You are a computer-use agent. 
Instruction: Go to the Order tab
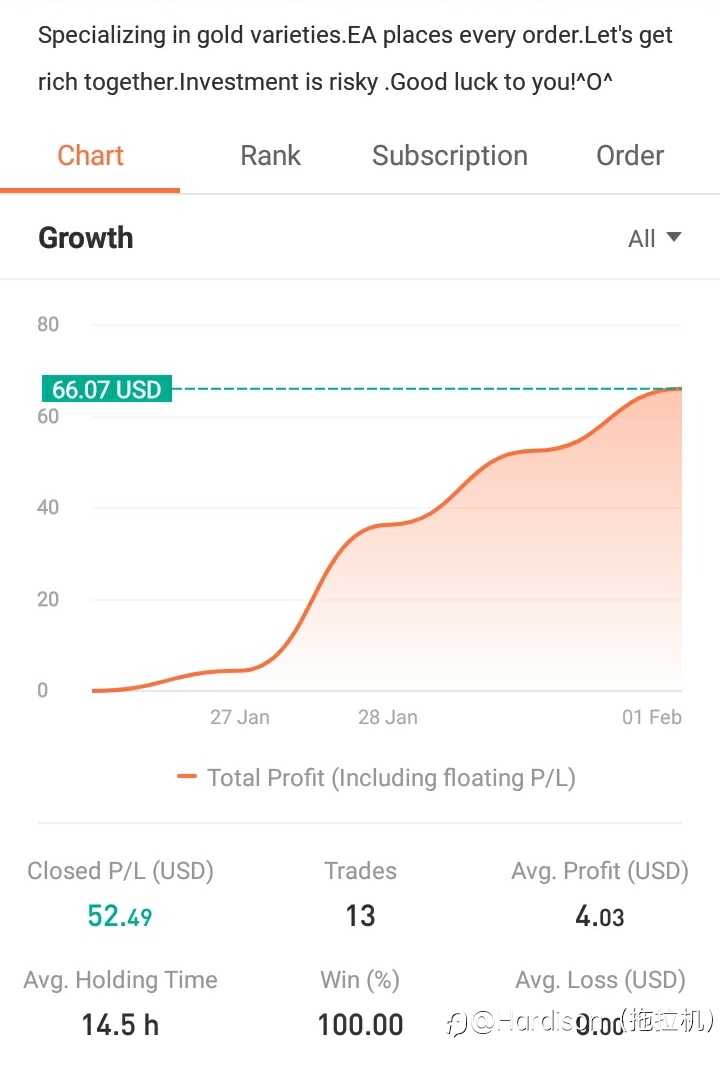pos(630,156)
